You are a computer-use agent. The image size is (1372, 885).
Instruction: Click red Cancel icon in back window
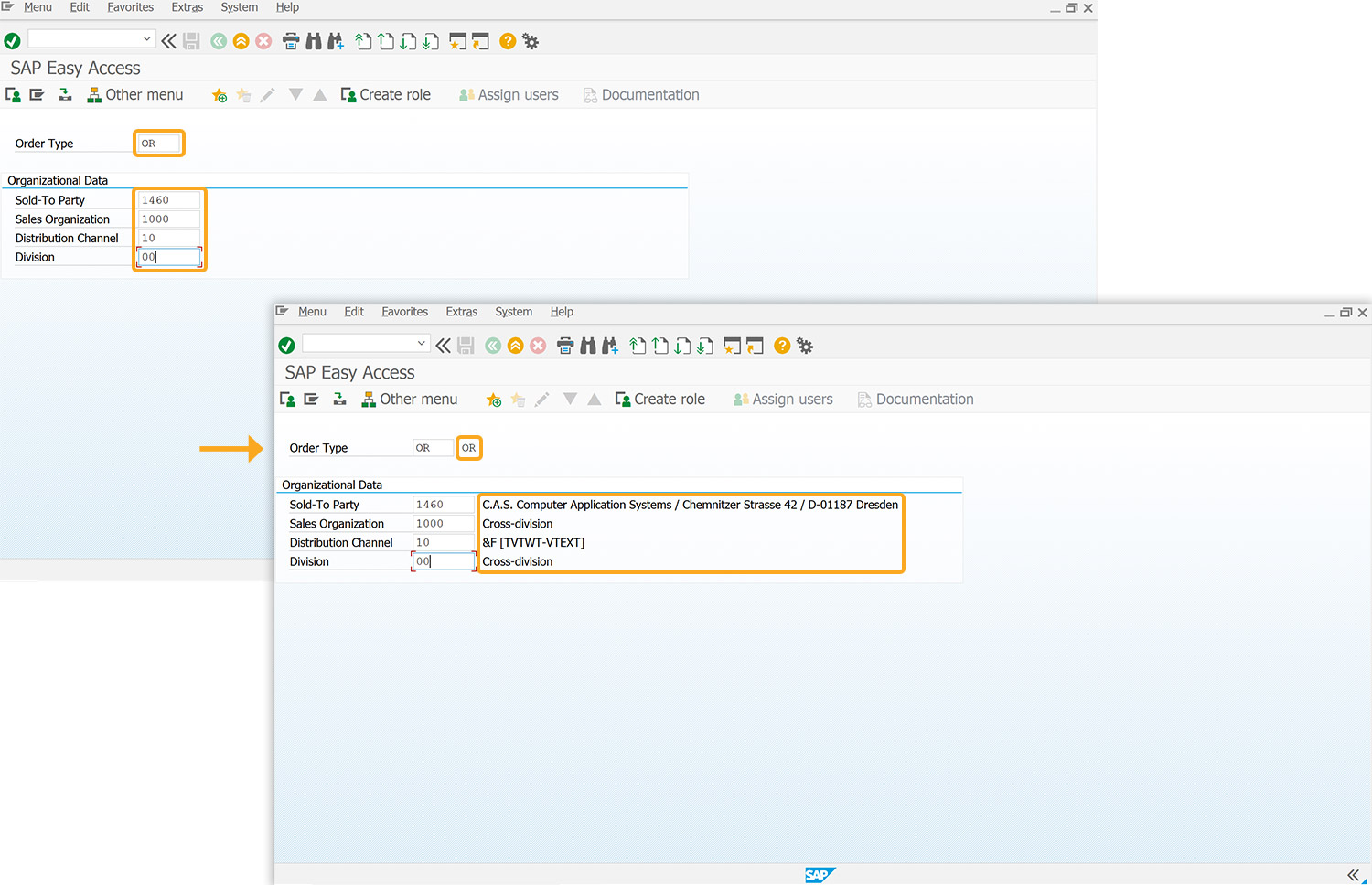point(263,41)
